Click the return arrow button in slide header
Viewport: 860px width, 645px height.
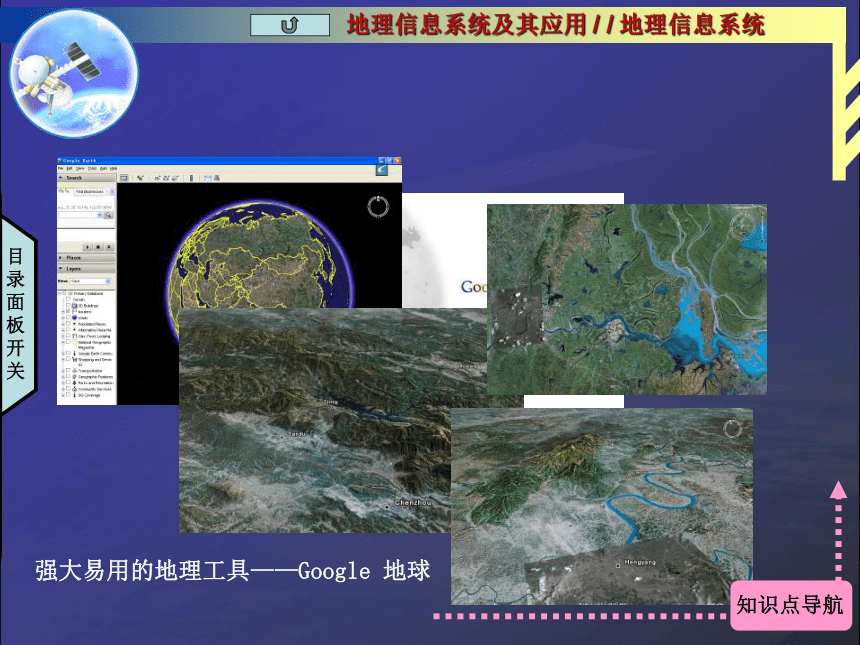coord(290,25)
